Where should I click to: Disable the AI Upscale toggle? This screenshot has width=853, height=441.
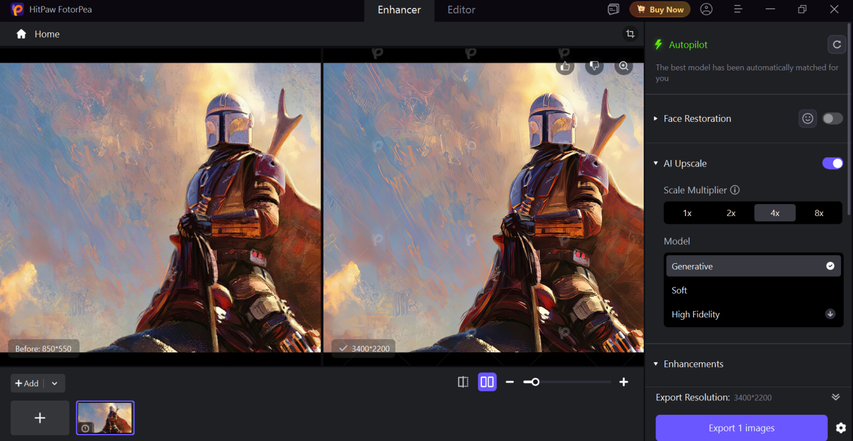point(832,163)
